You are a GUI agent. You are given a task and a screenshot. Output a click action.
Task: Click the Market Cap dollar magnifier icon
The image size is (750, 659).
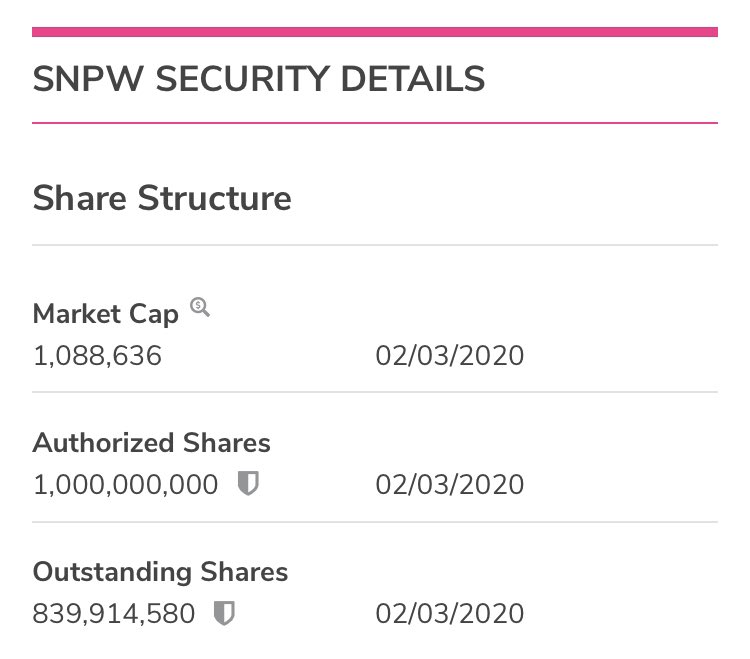[x=200, y=308]
